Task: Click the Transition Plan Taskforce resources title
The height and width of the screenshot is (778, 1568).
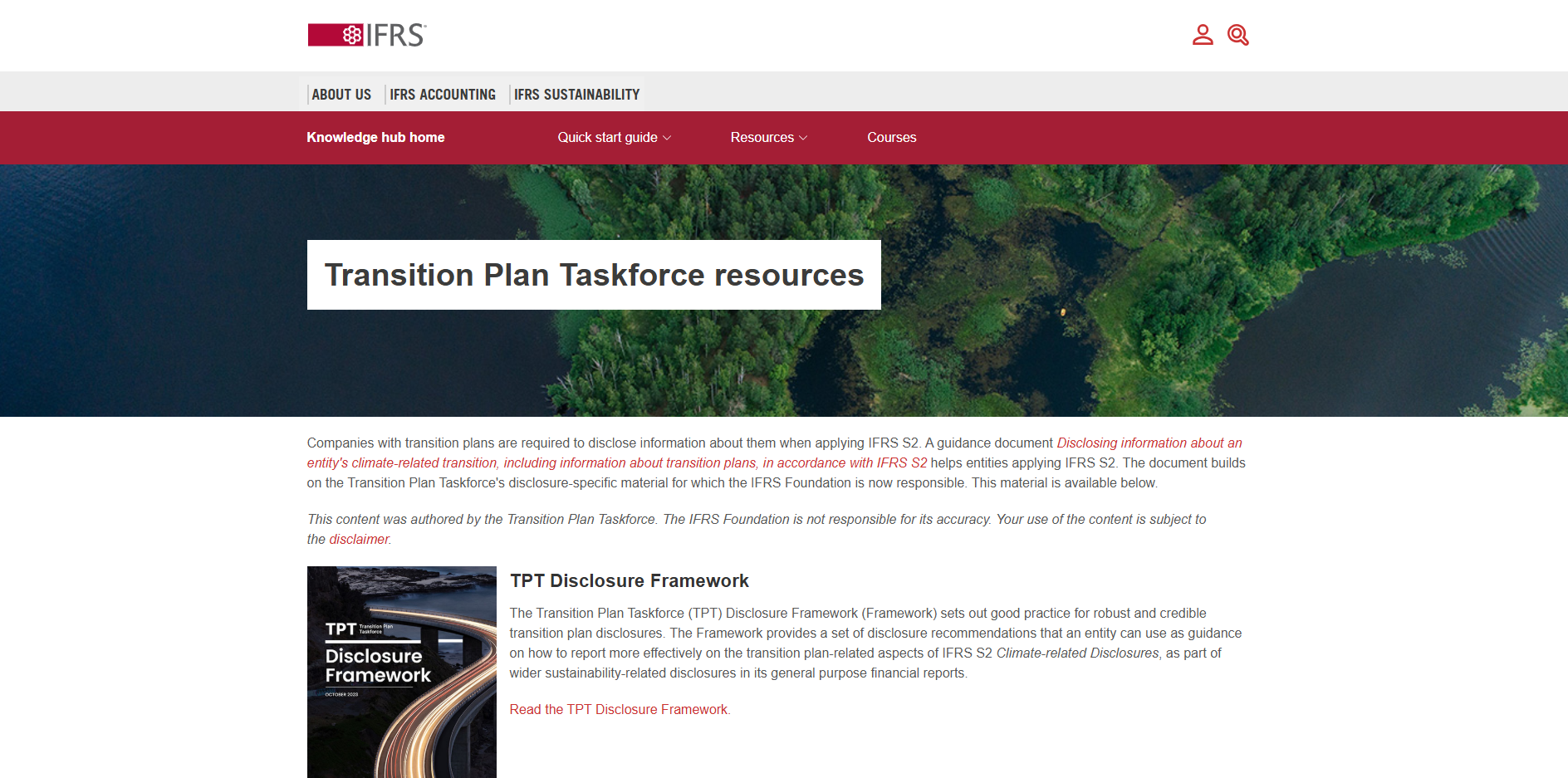Action: pos(594,275)
